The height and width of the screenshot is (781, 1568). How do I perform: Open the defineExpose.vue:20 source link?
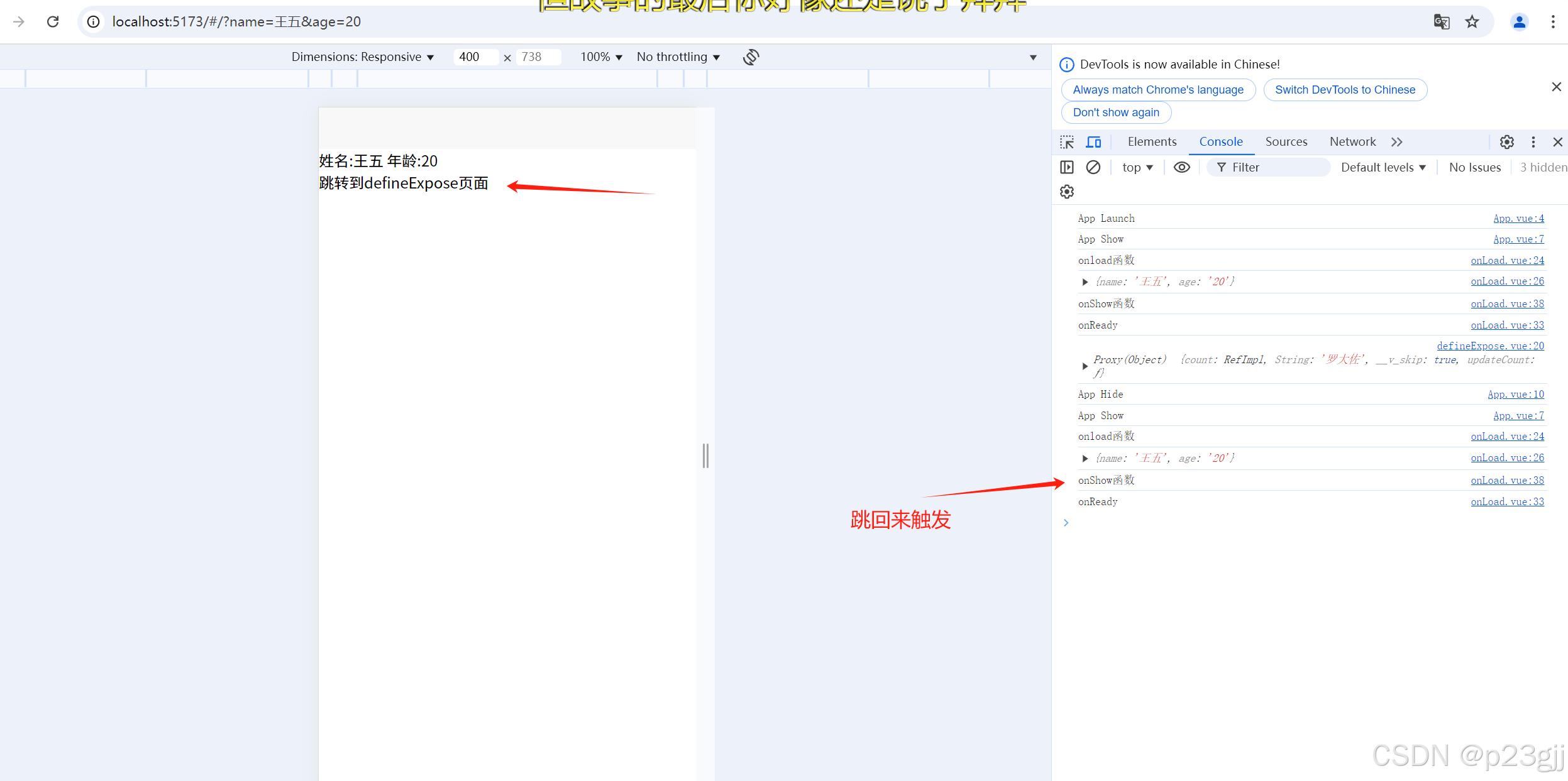[1490, 346]
